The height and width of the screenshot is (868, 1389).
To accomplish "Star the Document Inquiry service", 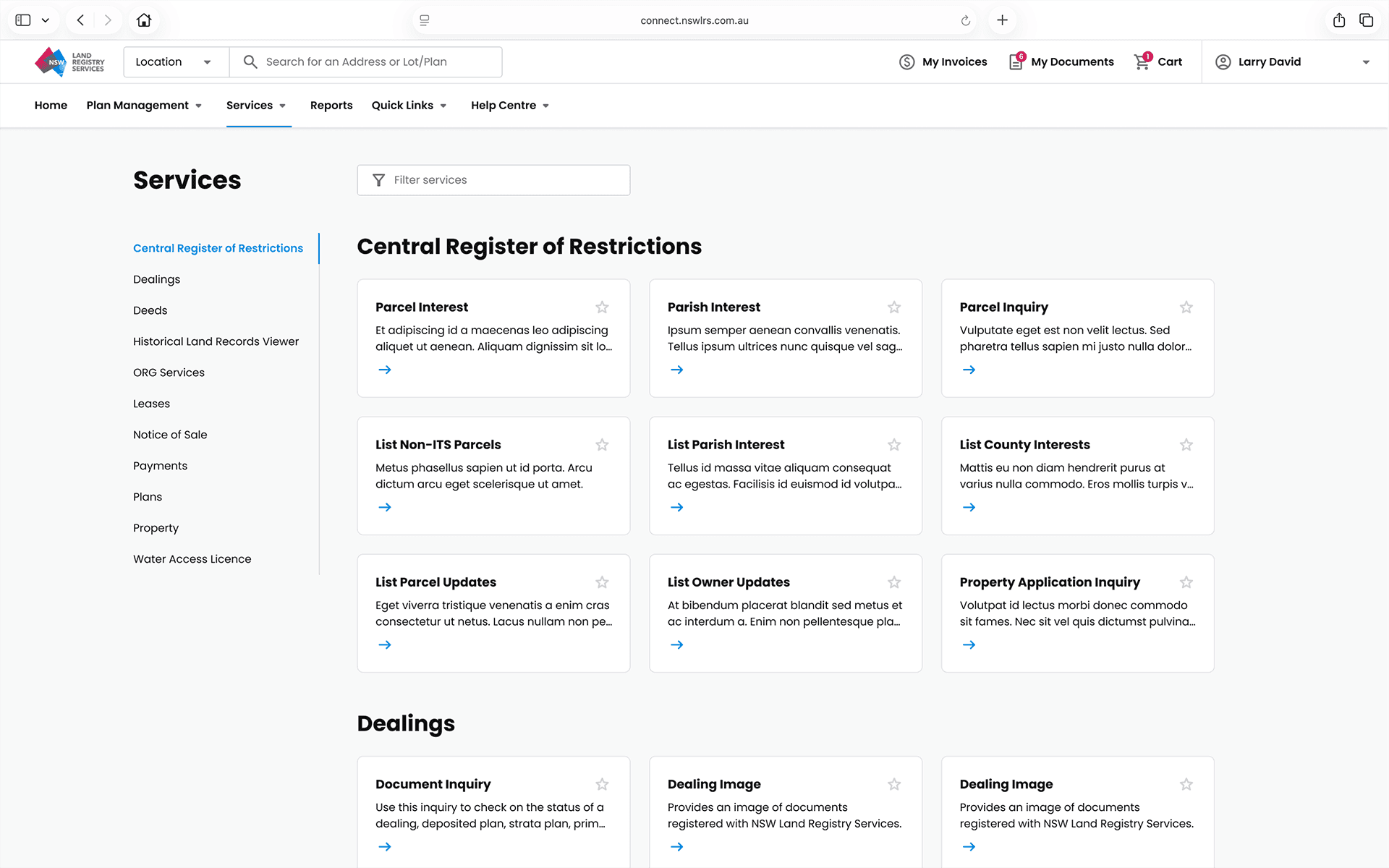I will point(602,784).
